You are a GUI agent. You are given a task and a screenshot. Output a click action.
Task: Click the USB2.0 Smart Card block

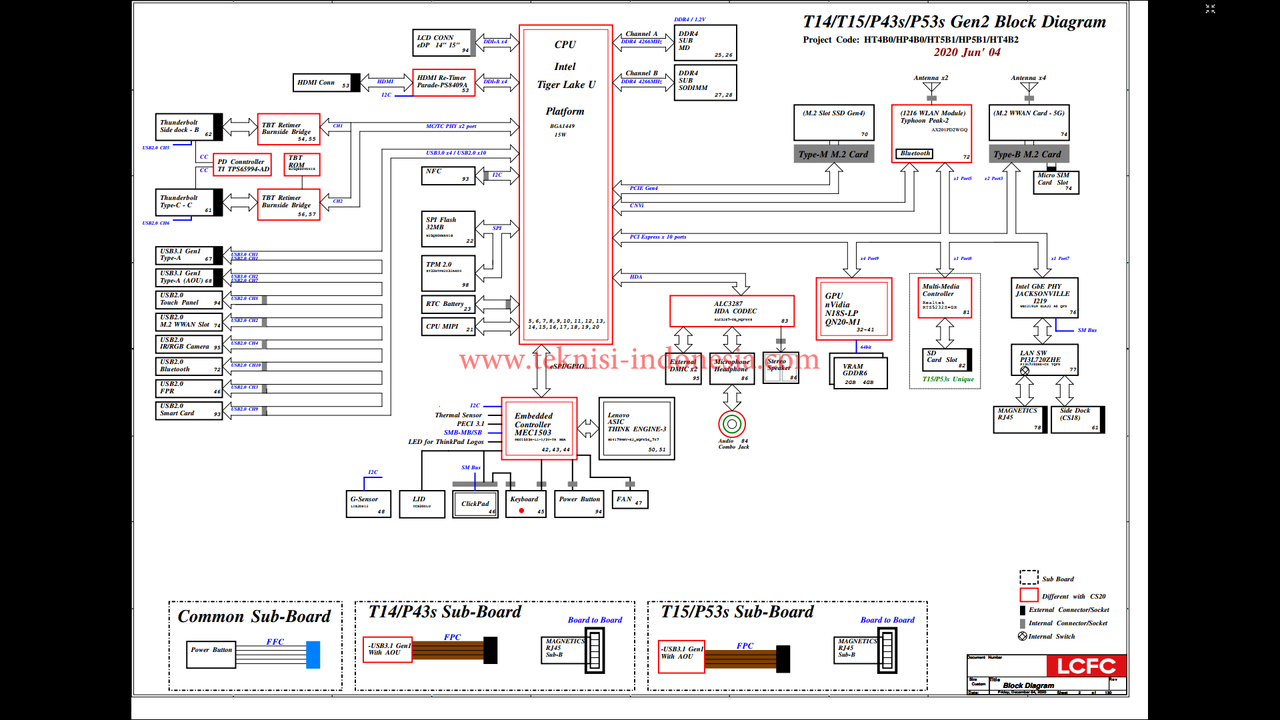(x=190, y=409)
